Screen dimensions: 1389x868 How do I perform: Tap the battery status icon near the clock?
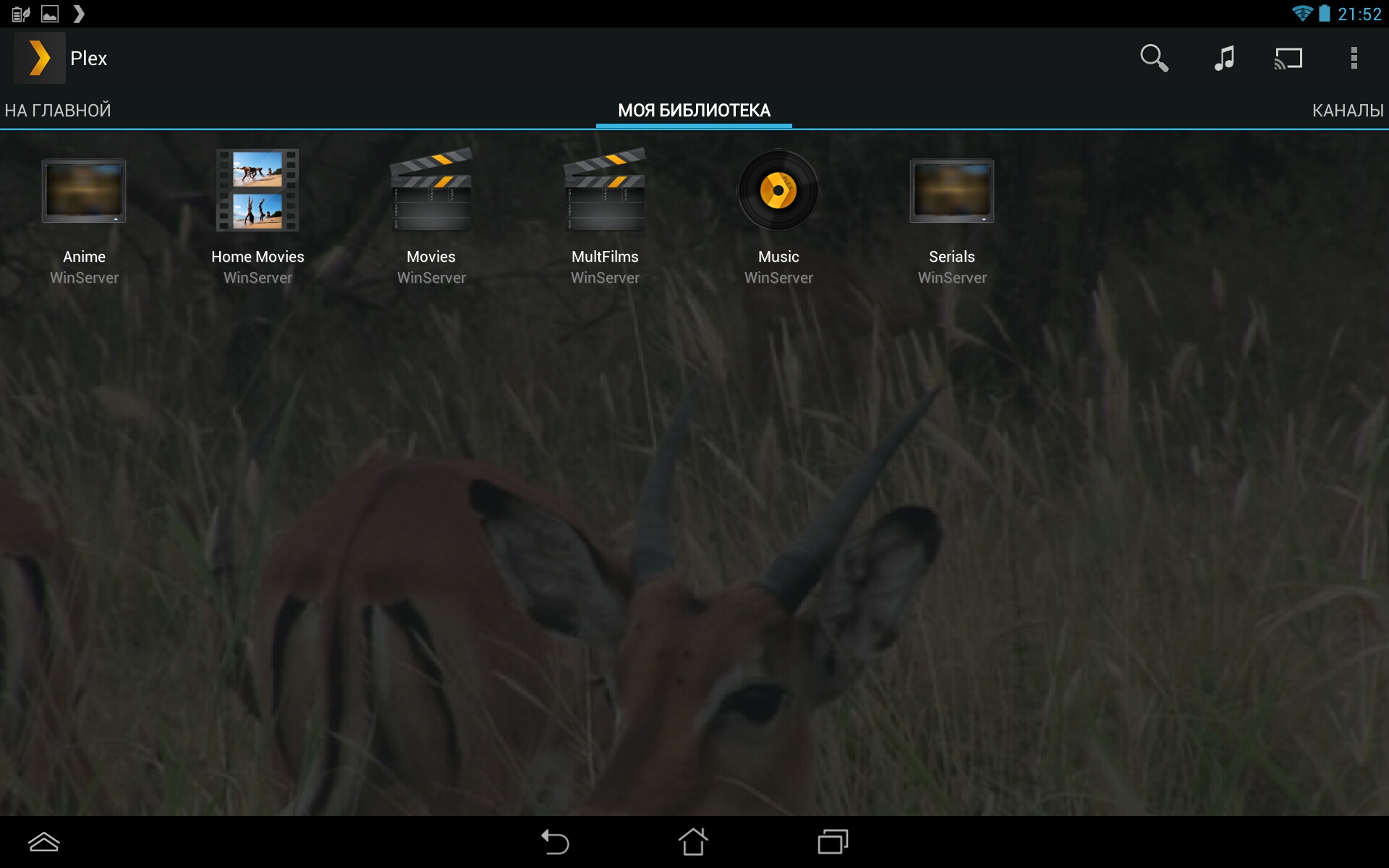tap(1325, 14)
